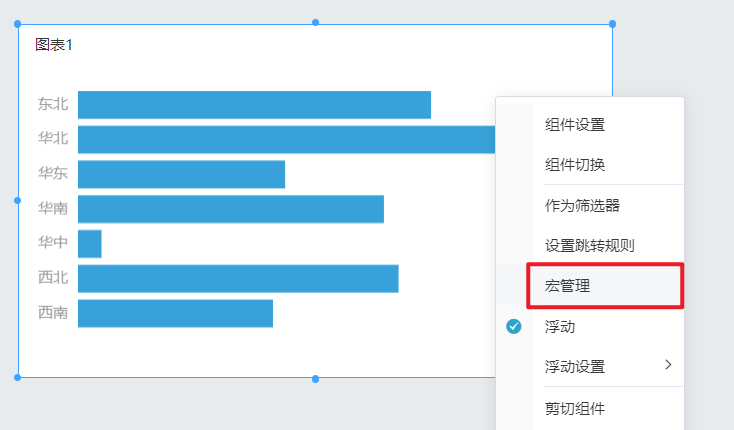Select the 华东 bar
The width and height of the screenshot is (734, 430).
pos(181,174)
